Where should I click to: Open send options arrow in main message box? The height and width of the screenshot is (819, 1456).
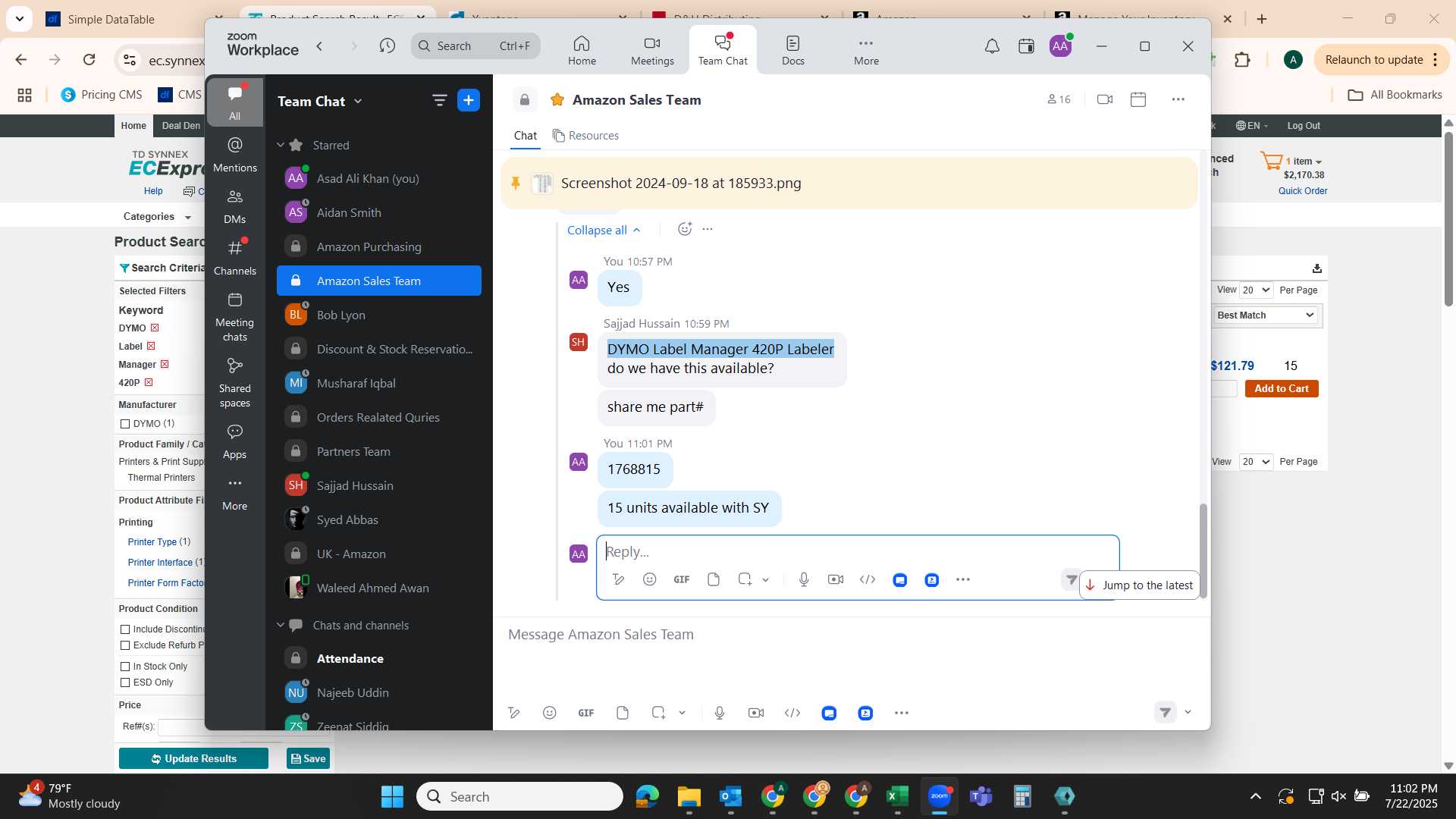(x=1188, y=712)
